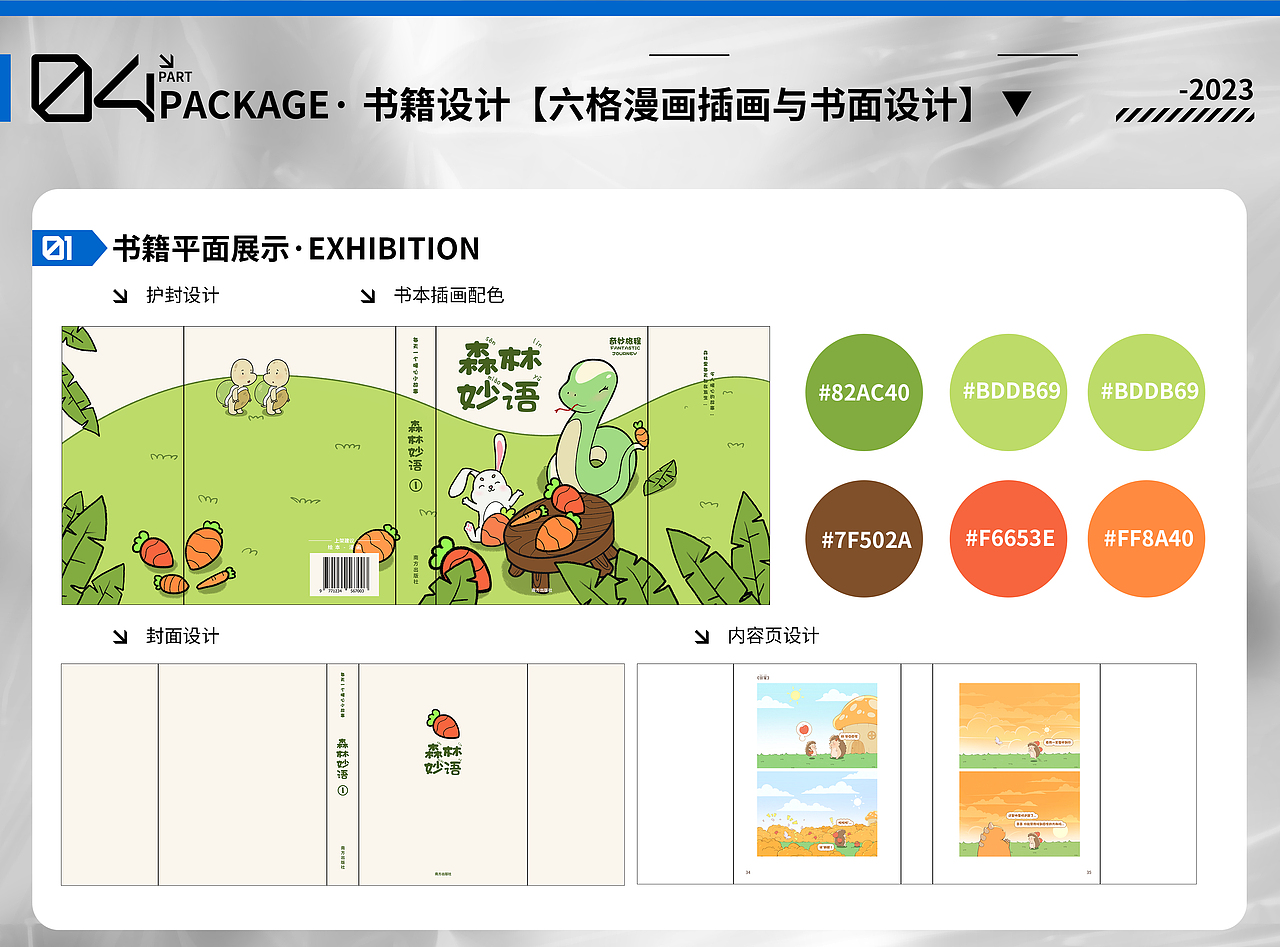Viewport: 1280px width, 947px height.
Task: Click the 护封设计 label
Action: point(182,296)
